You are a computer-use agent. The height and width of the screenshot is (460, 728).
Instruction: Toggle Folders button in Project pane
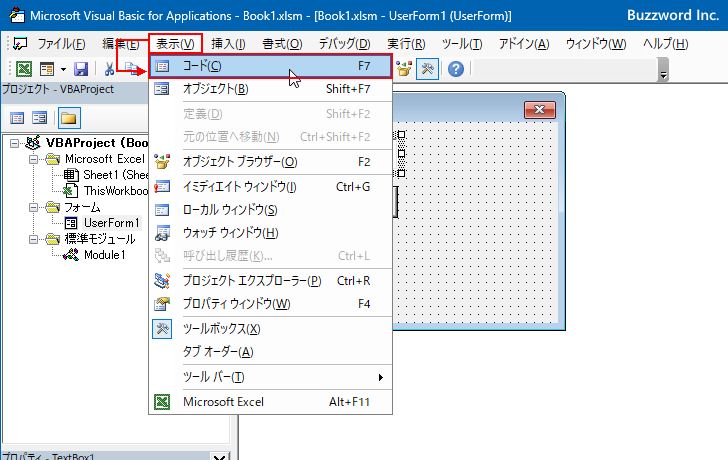(x=69, y=118)
